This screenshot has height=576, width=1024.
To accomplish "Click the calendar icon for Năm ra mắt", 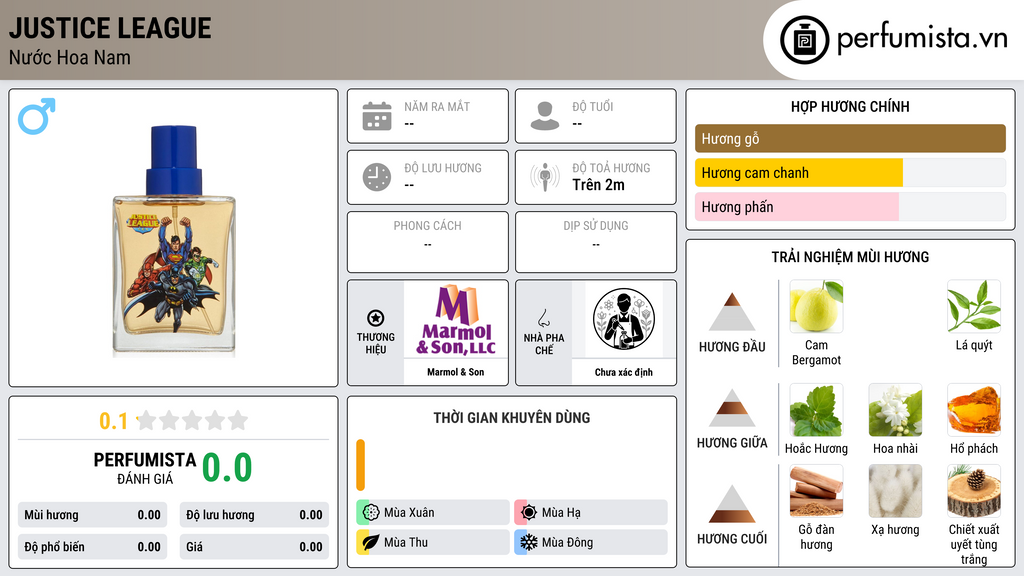I will click(x=377, y=116).
